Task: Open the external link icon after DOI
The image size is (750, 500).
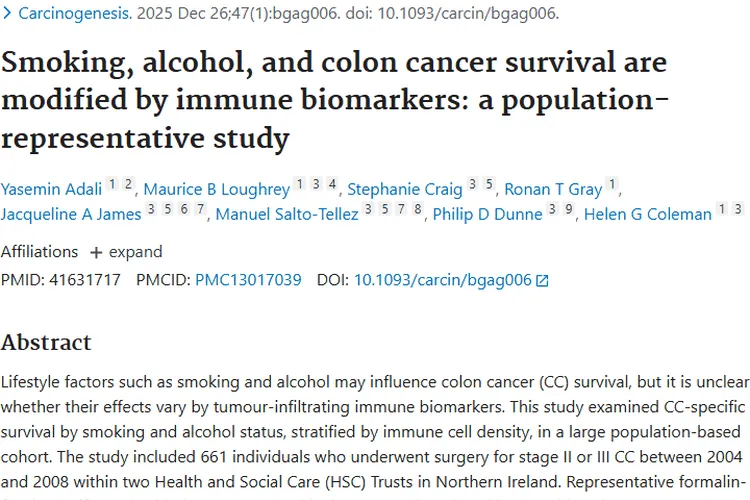Action: pyautogui.click(x=542, y=281)
